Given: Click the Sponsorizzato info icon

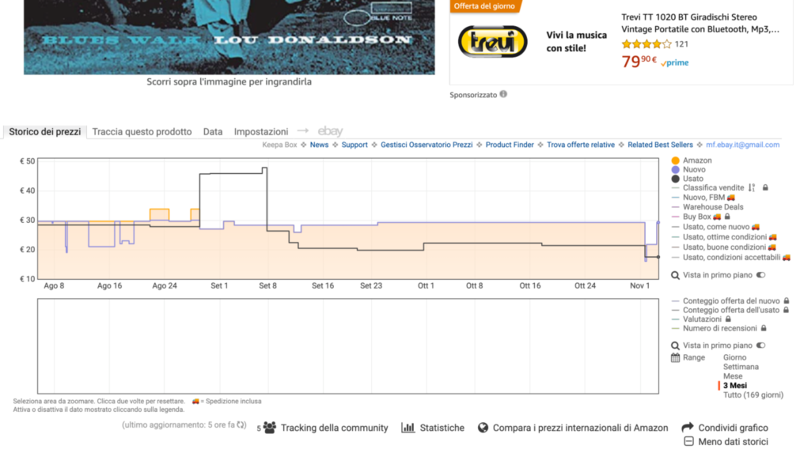Looking at the screenshot, I should tap(503, 95).
